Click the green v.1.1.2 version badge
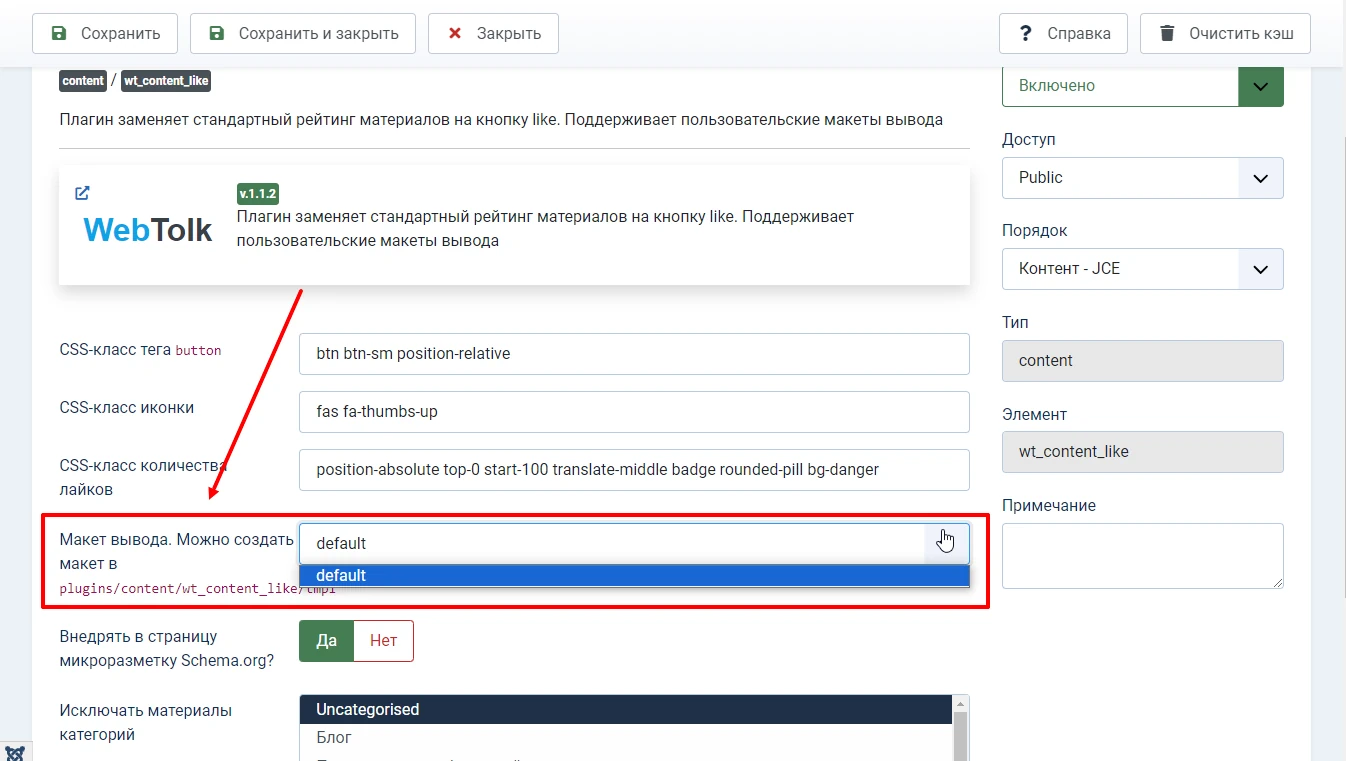 pyautogui.click(x=257, y=192)
